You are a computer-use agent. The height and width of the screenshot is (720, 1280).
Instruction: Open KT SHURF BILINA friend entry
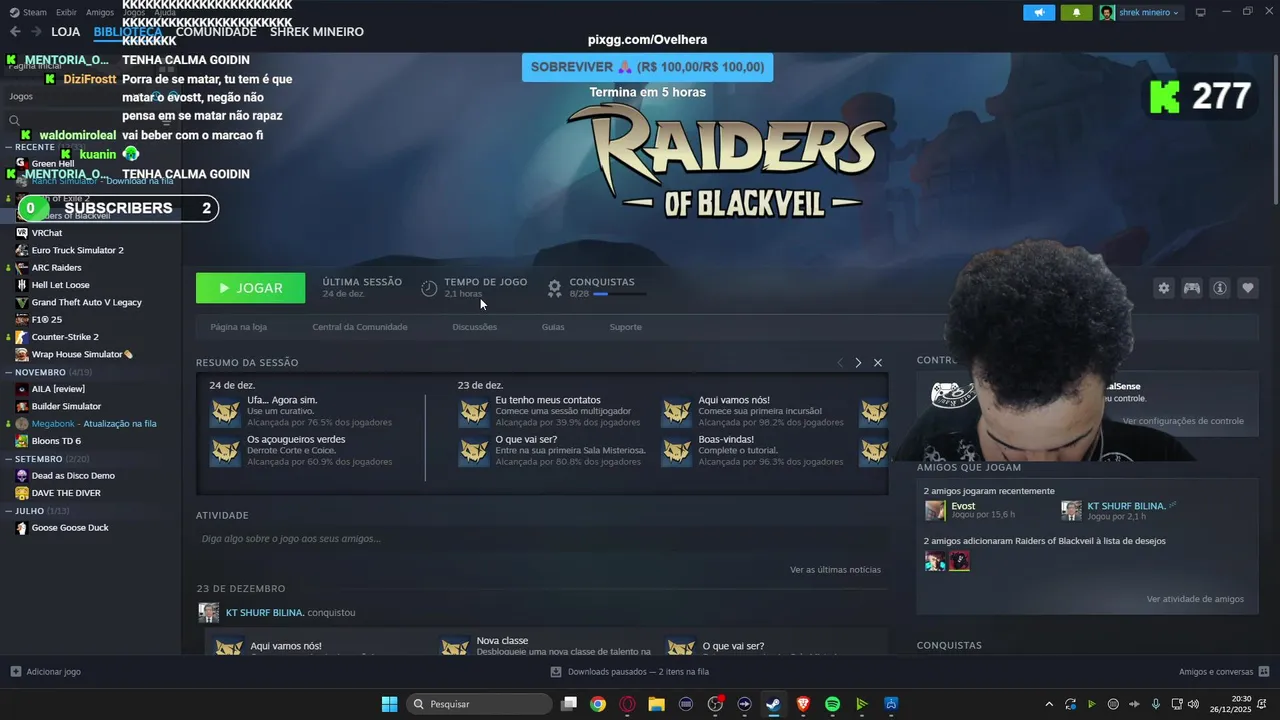(1126, 506)
